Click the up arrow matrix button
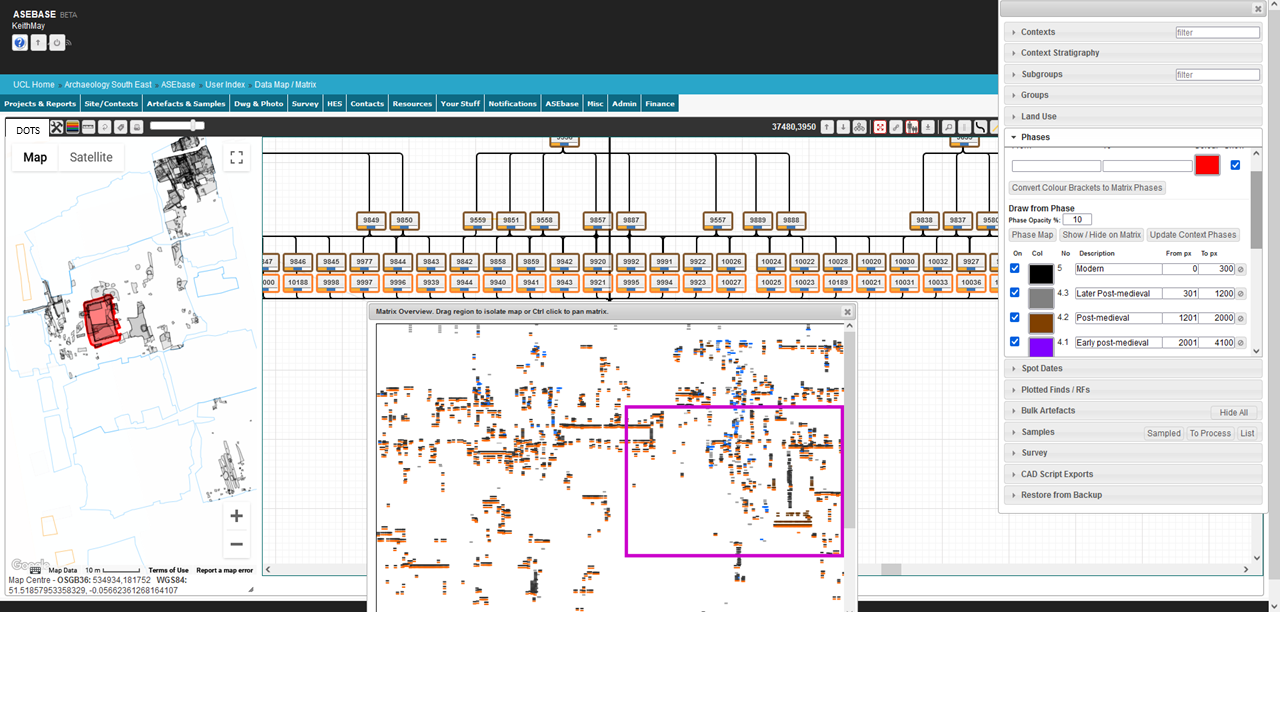This screenshot has width=1280, height=720. (x=827, y=127)
